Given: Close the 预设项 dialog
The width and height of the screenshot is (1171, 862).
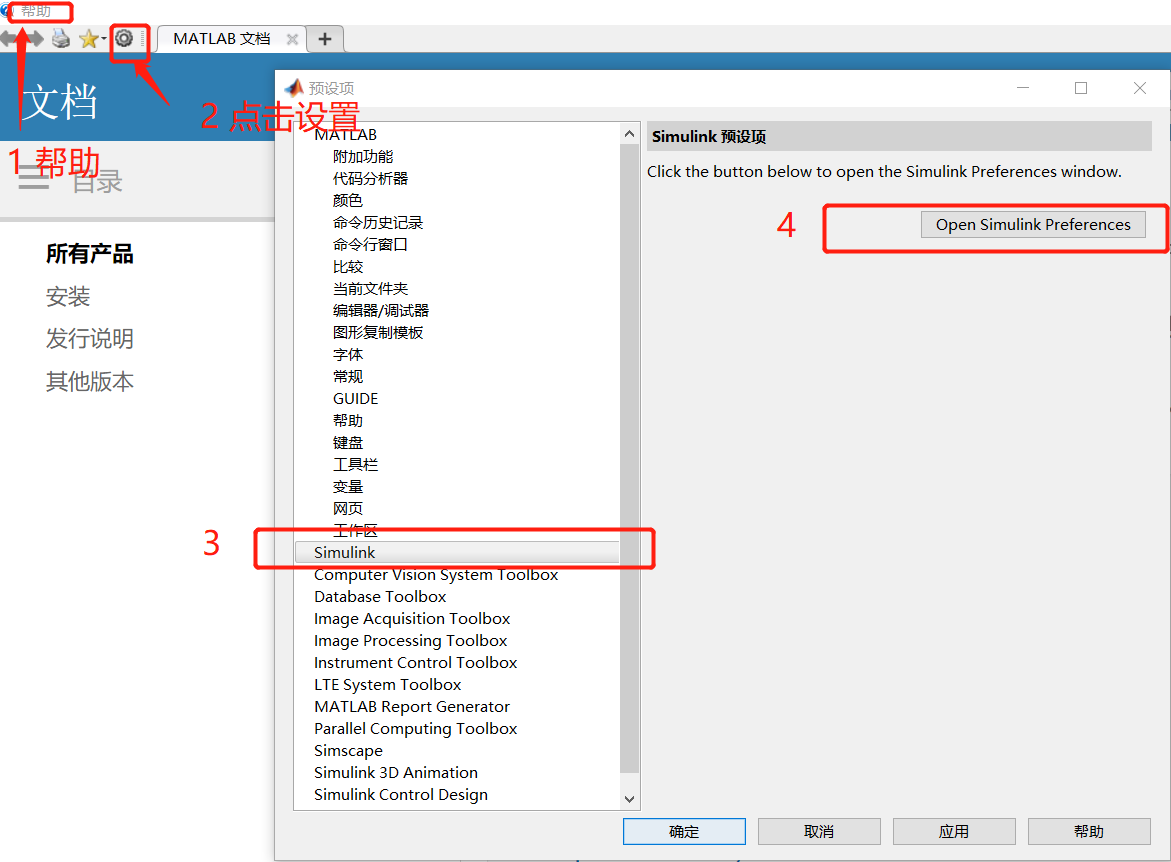Looking at the screenshot, I should tap(1140, 88).
